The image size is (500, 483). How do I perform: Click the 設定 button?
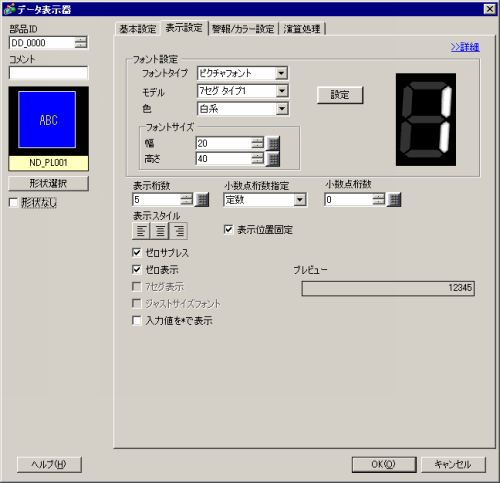[x=340, y=95]
